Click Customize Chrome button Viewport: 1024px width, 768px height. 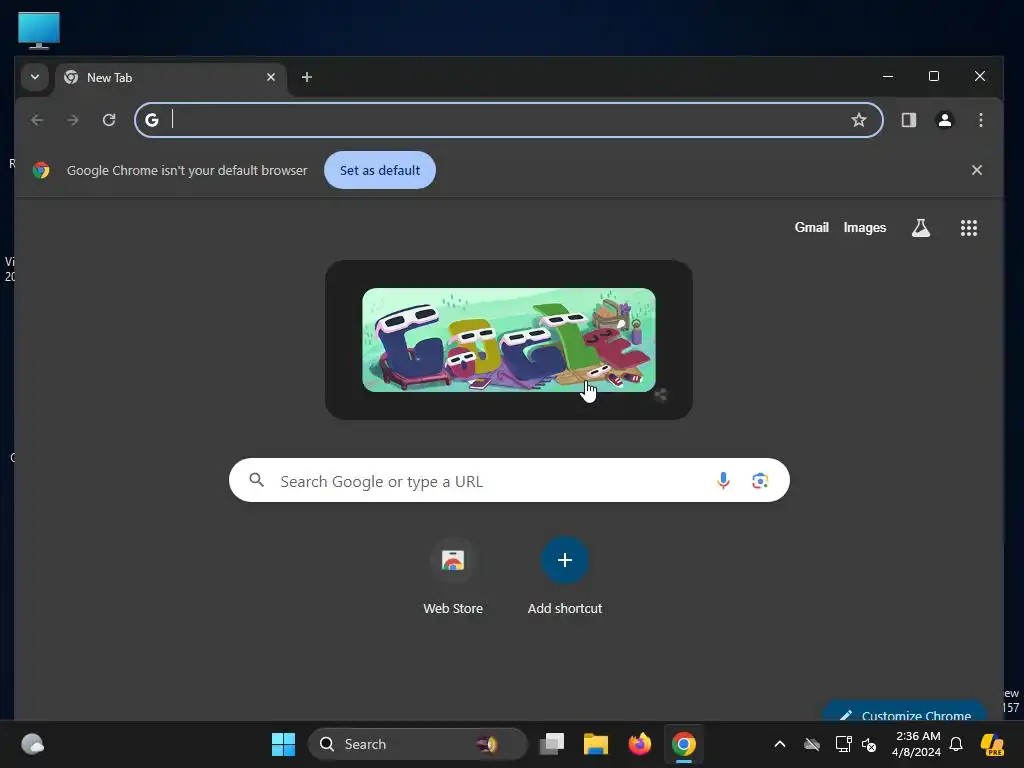coord(904,712)
